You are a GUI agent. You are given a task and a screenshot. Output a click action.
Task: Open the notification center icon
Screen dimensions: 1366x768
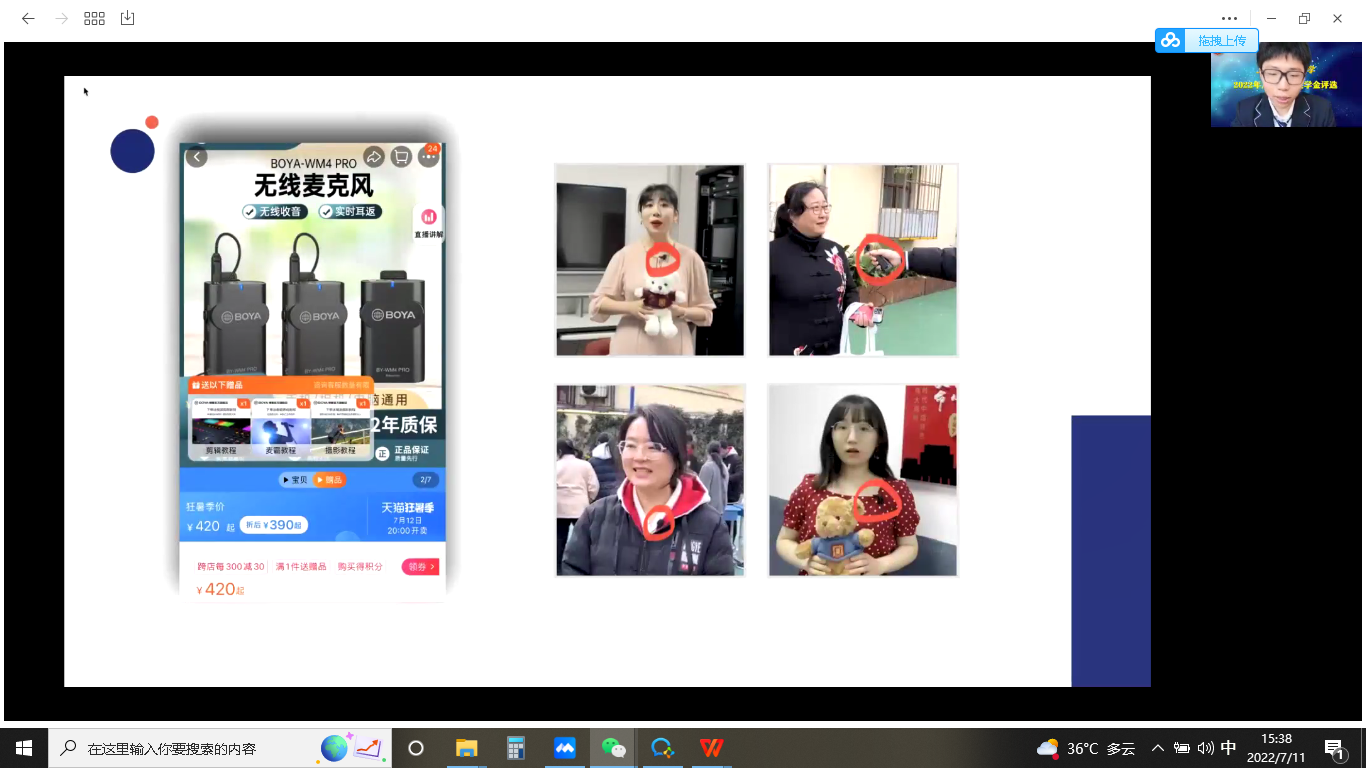point(1334,749)
